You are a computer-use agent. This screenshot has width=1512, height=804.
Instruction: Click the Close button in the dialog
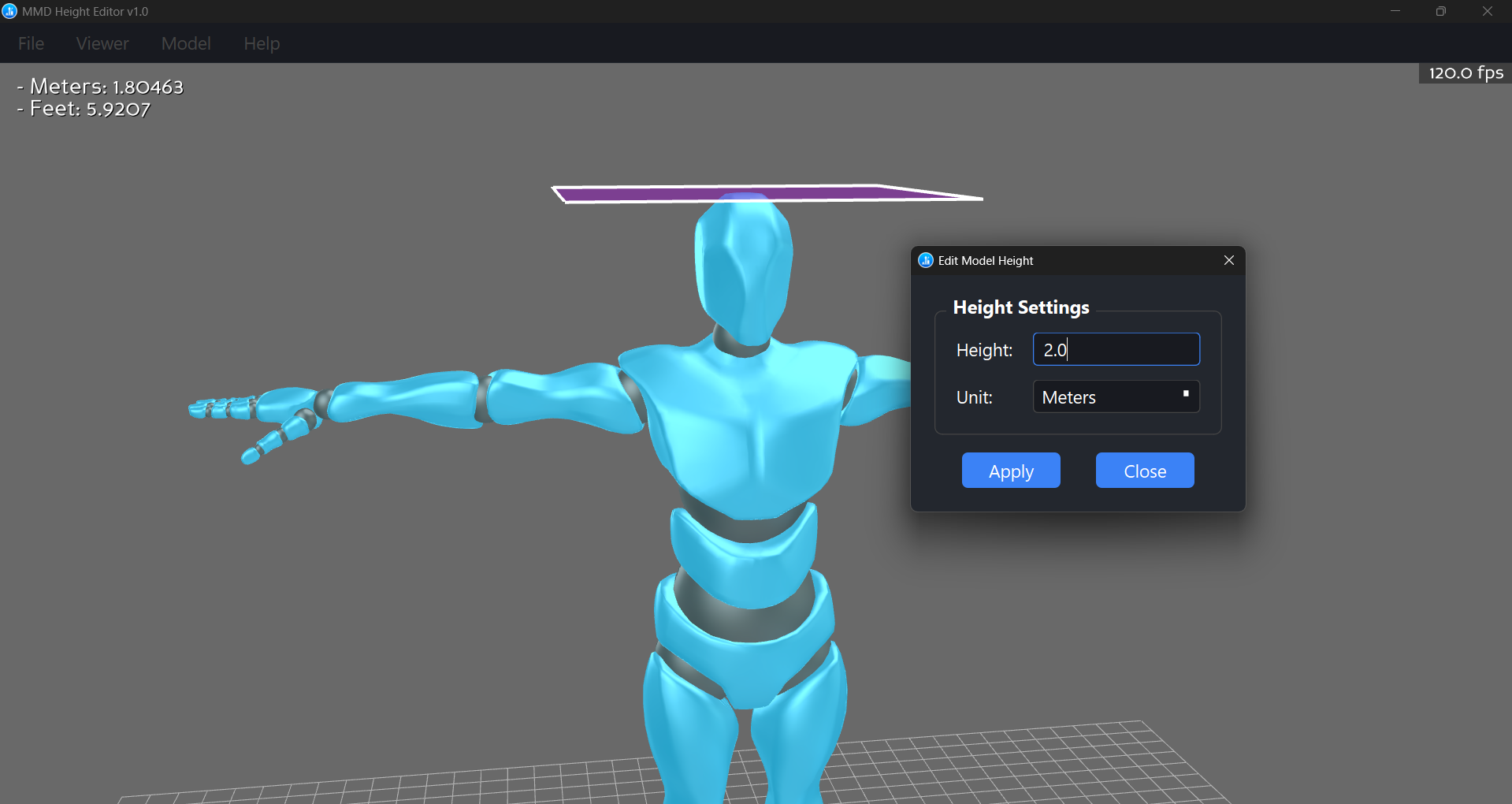1145,471
